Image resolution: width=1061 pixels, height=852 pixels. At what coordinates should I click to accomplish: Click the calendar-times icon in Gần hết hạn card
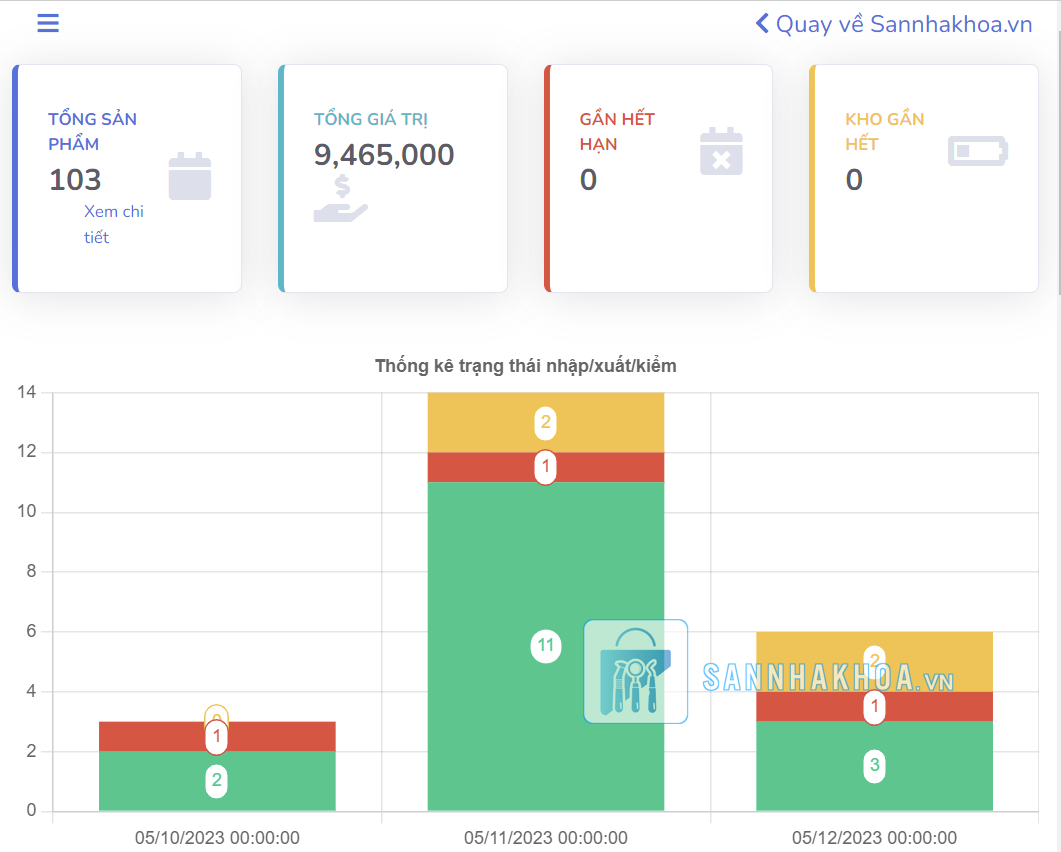pos(721,151)
